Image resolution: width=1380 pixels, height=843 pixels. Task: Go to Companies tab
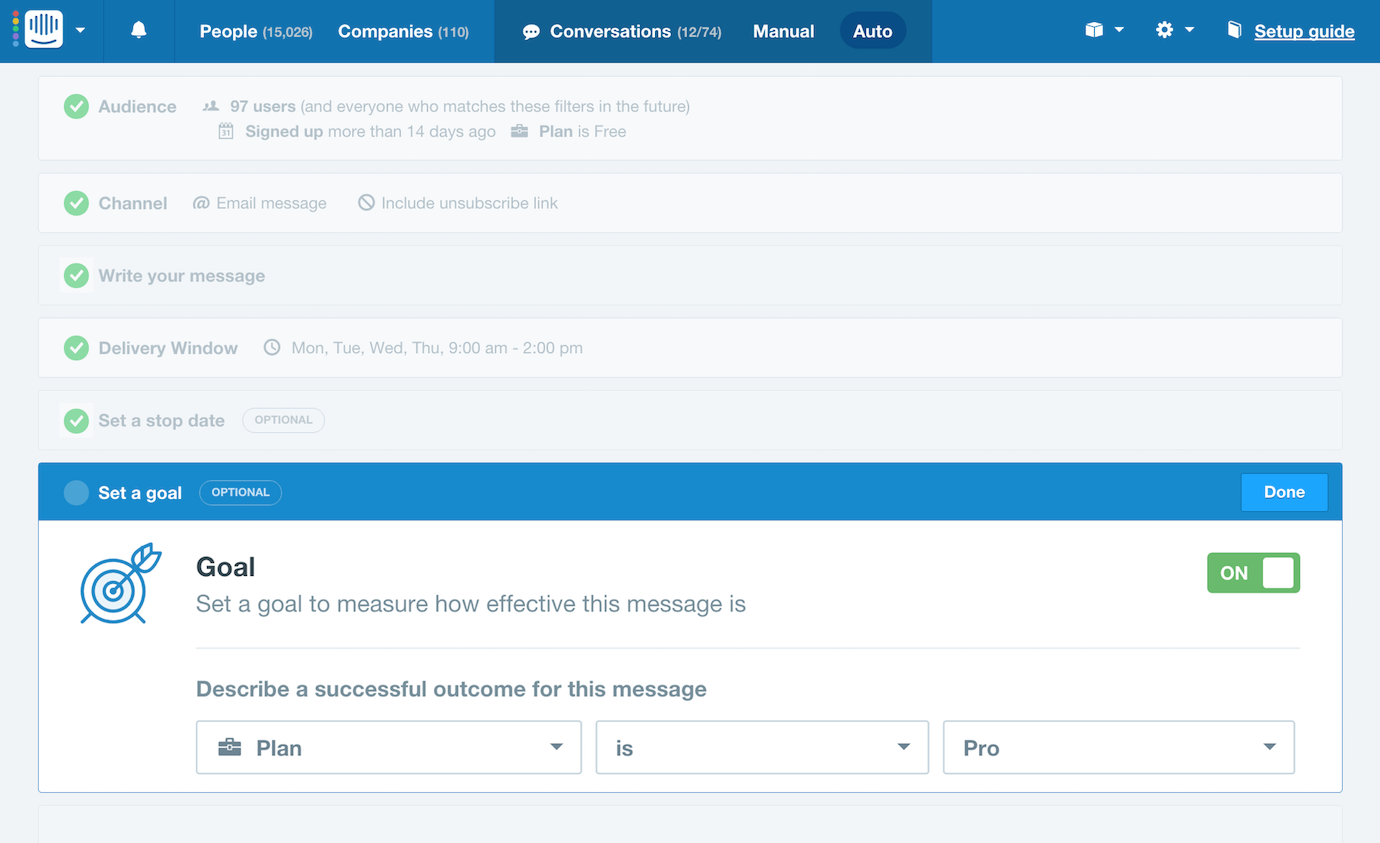[x=403, y=32]
